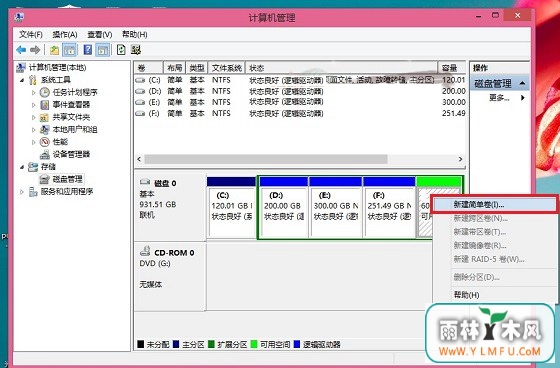The image size is (560, 368).
Task: Select 设备管理器 in the tree
Action: pyautogui.click(x=71, y=154)
